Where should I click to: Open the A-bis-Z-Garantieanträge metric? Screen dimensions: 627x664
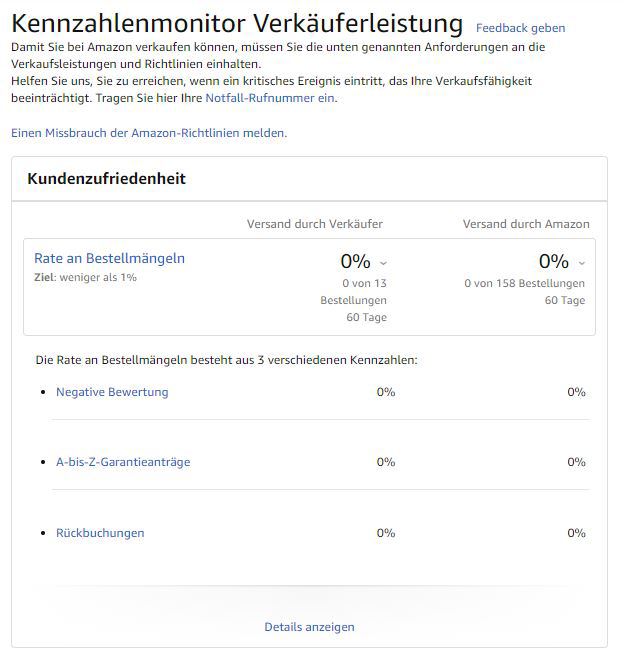[x=123, y=462]
